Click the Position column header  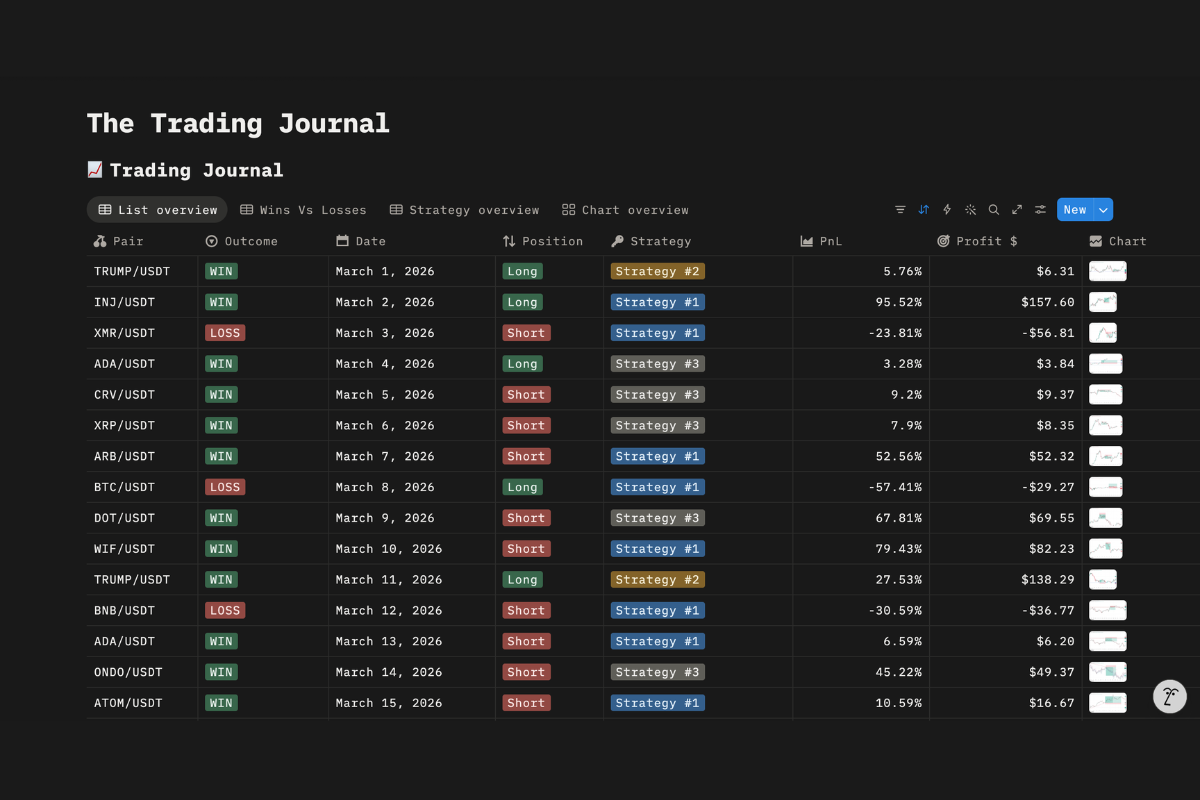(x=543, y=241)
